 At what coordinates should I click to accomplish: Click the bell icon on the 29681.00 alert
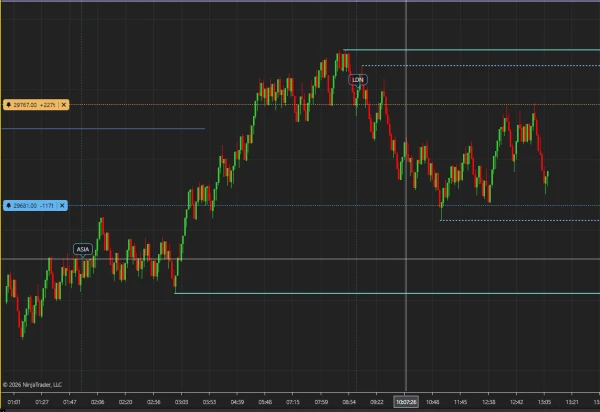[x=8, y=206]
